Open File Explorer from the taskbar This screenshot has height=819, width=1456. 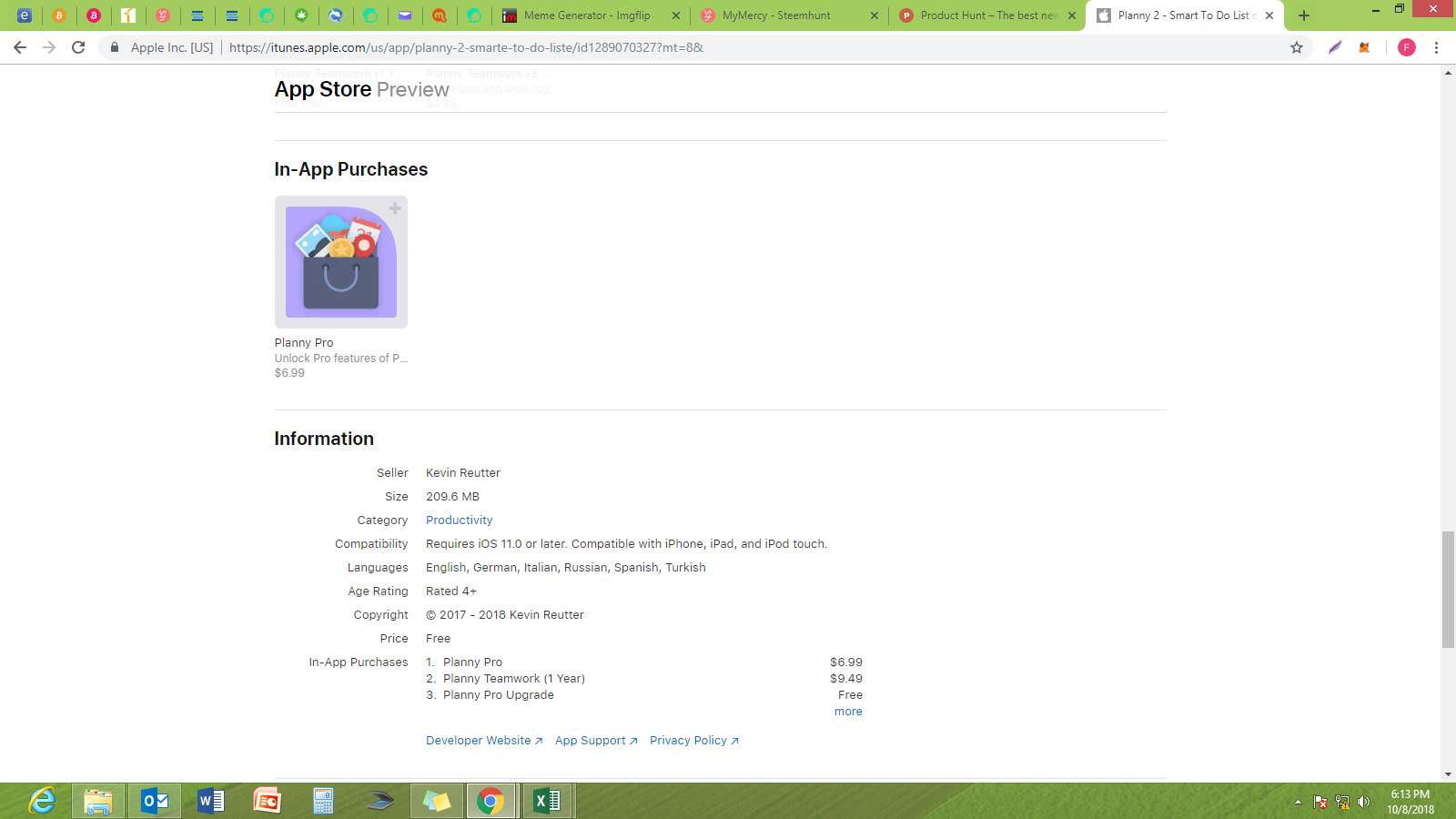coord(98,801)
